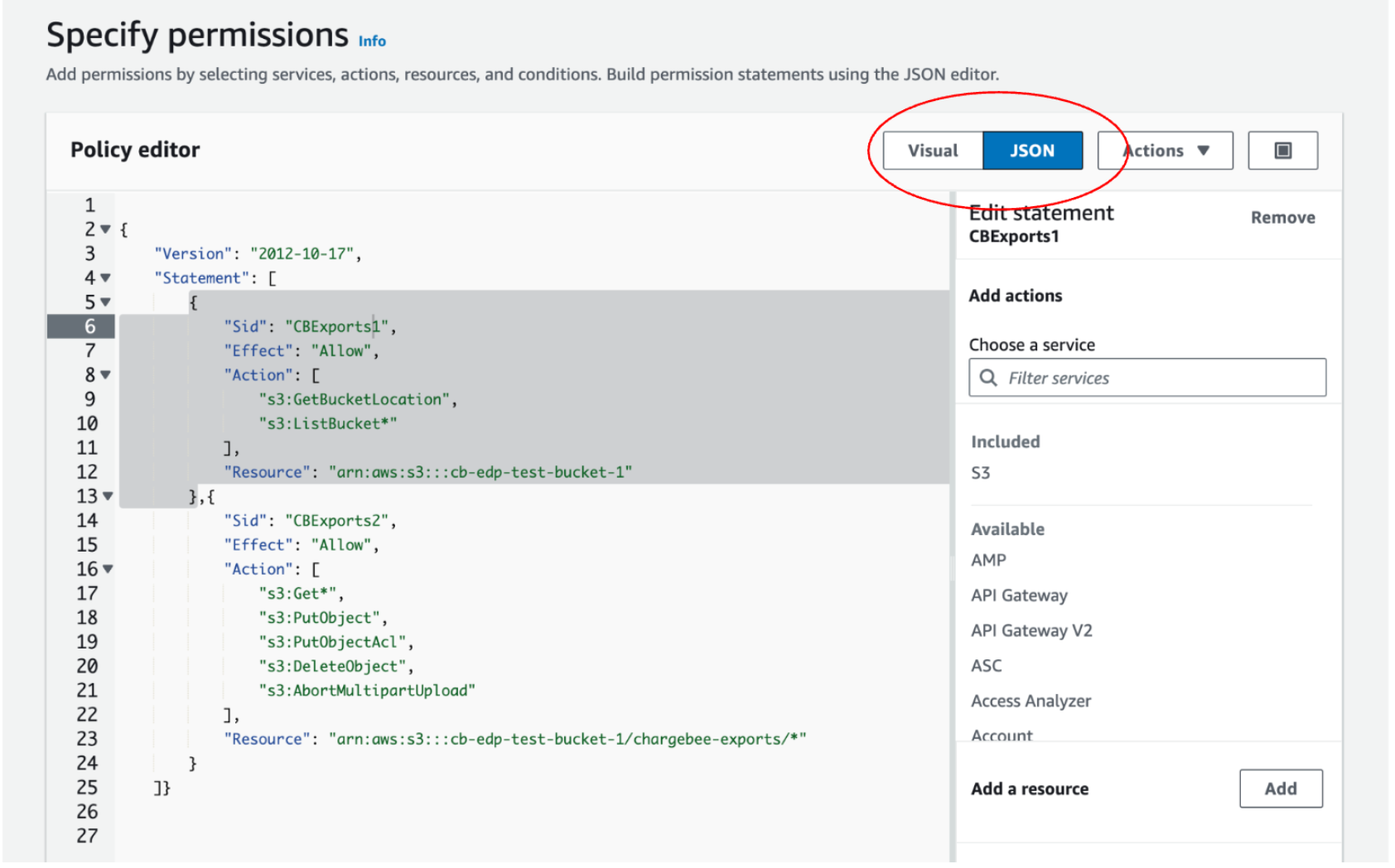Open the Info link beside Specify permissions

[372, 41]
